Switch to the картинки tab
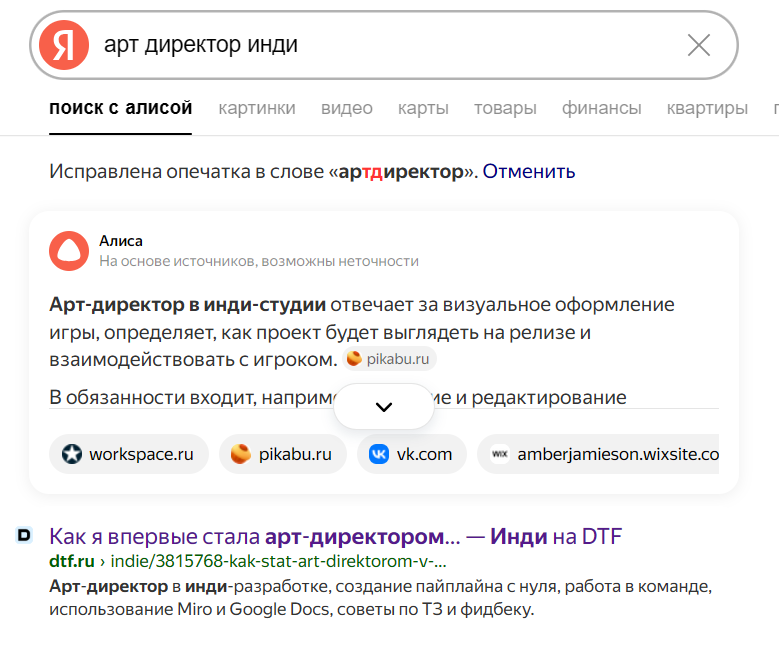This screenshot has height=645, width=779. pos(257,108)
